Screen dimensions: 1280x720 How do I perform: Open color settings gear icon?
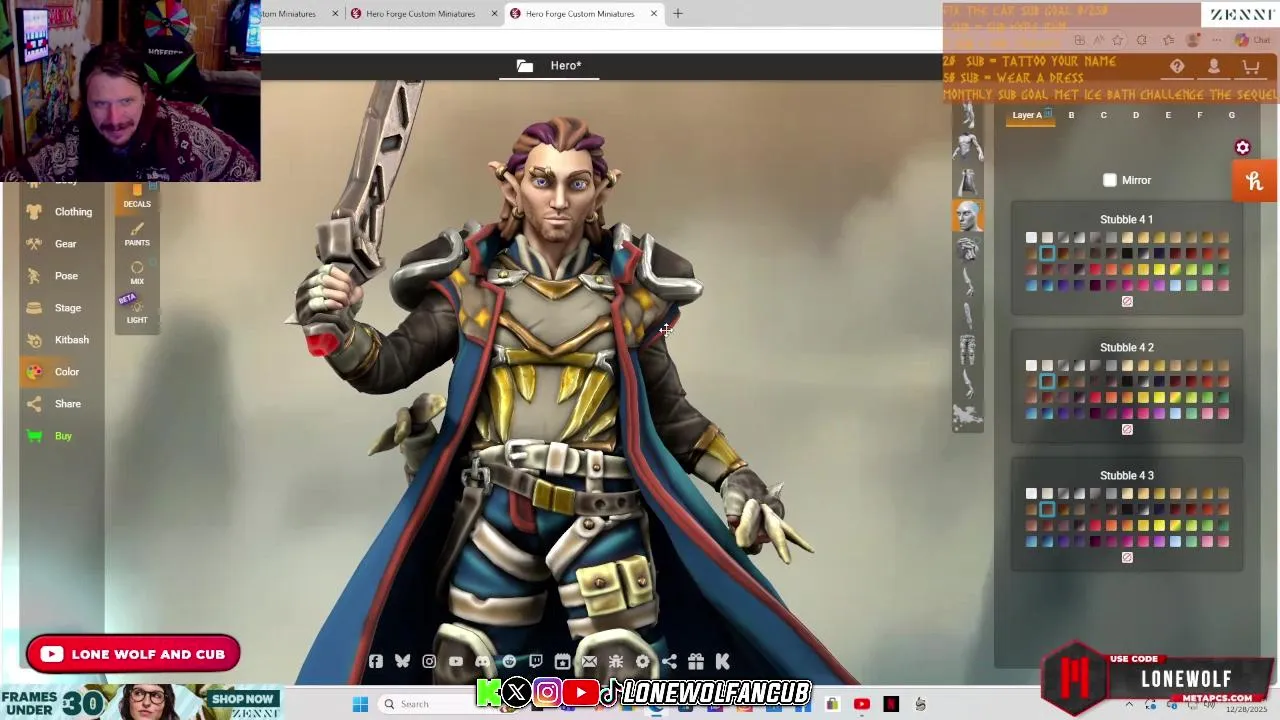tap(1242, 147)
